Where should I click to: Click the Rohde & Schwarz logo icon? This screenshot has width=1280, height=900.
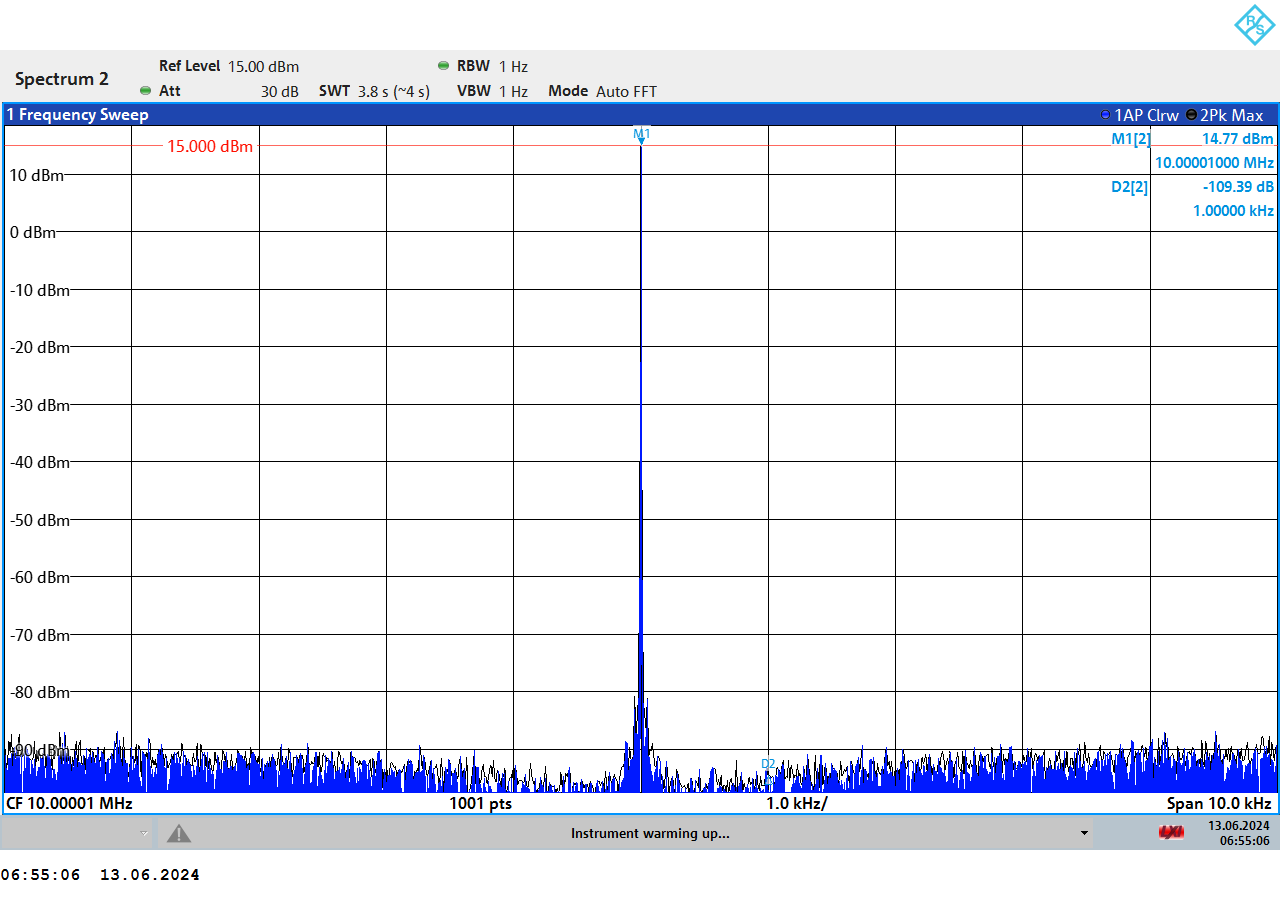(x=1253, y=25)
